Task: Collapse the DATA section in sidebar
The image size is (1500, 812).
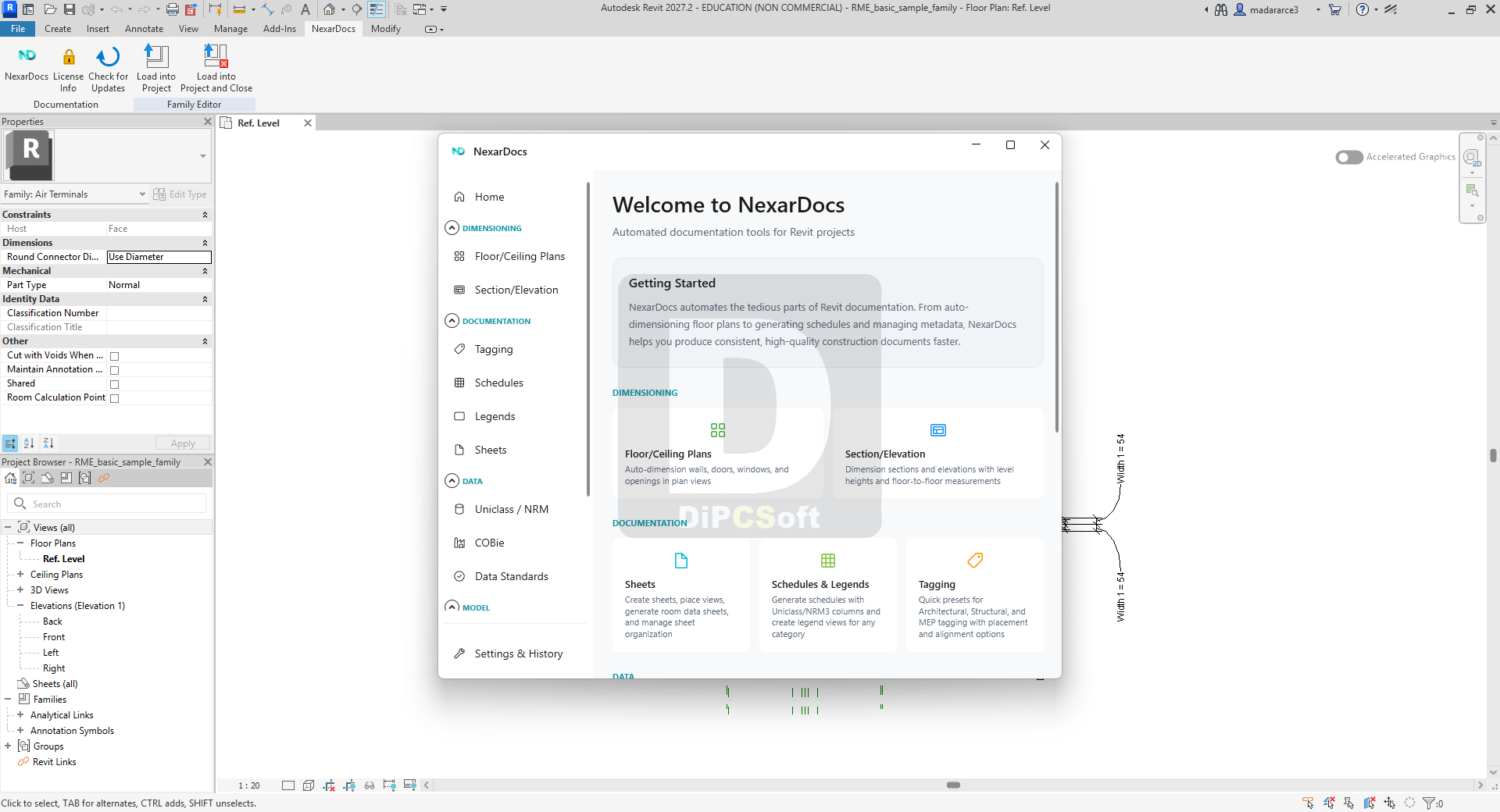Action: [x=452, y=481]
